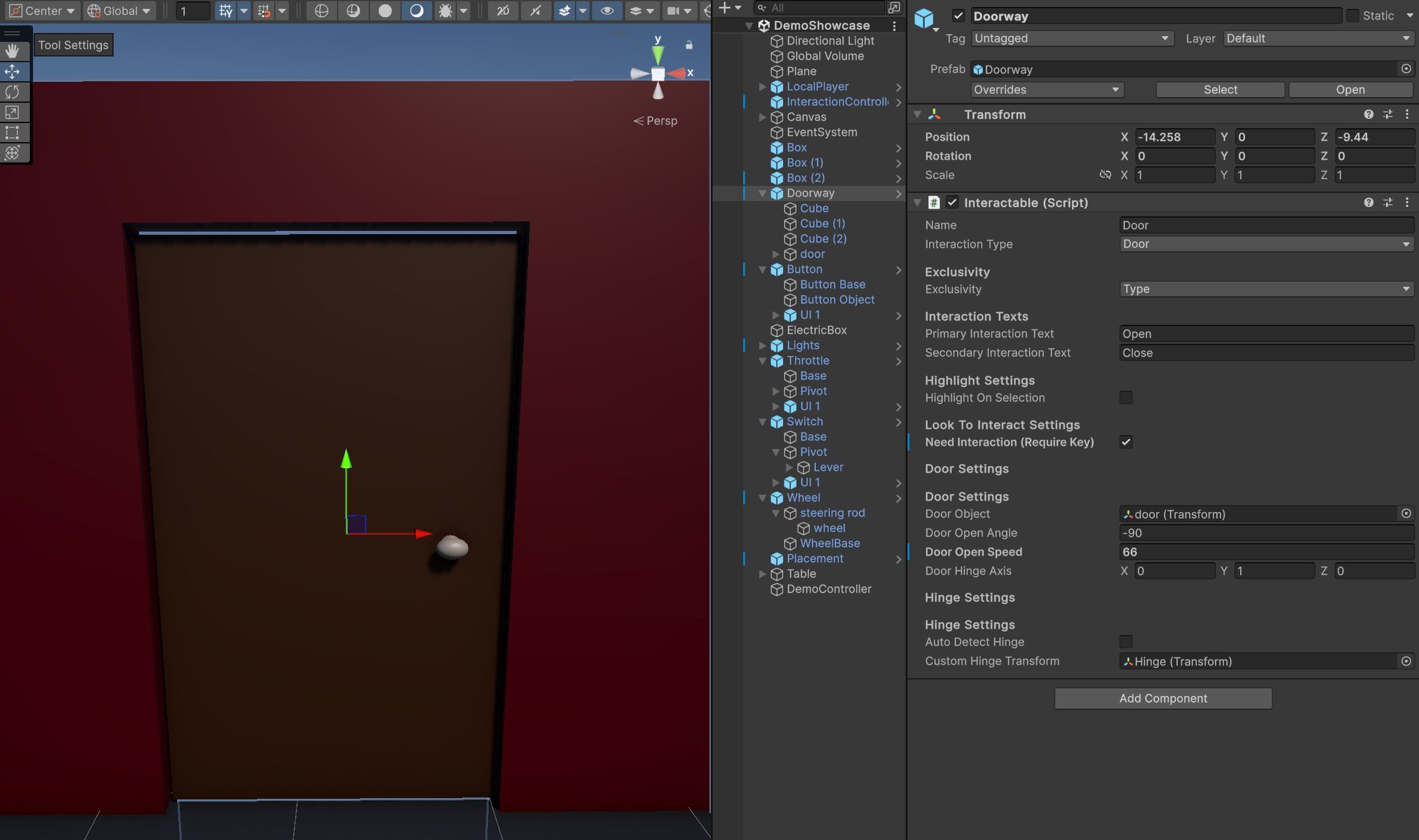Image resolution: width=1419 pixels, height=840 pixels.
Task: Open the Tag Untagged dropdown
Action: coord(1072,39)
